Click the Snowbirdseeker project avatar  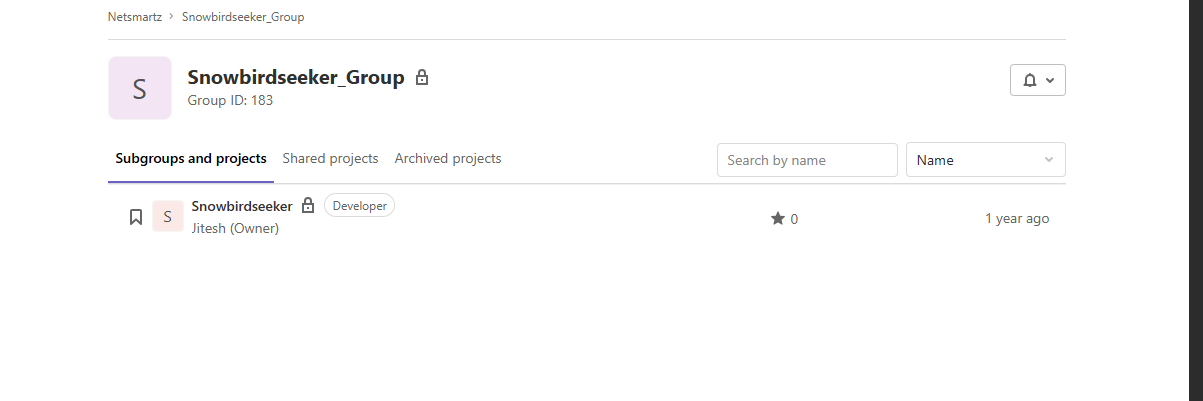[168, 216]
